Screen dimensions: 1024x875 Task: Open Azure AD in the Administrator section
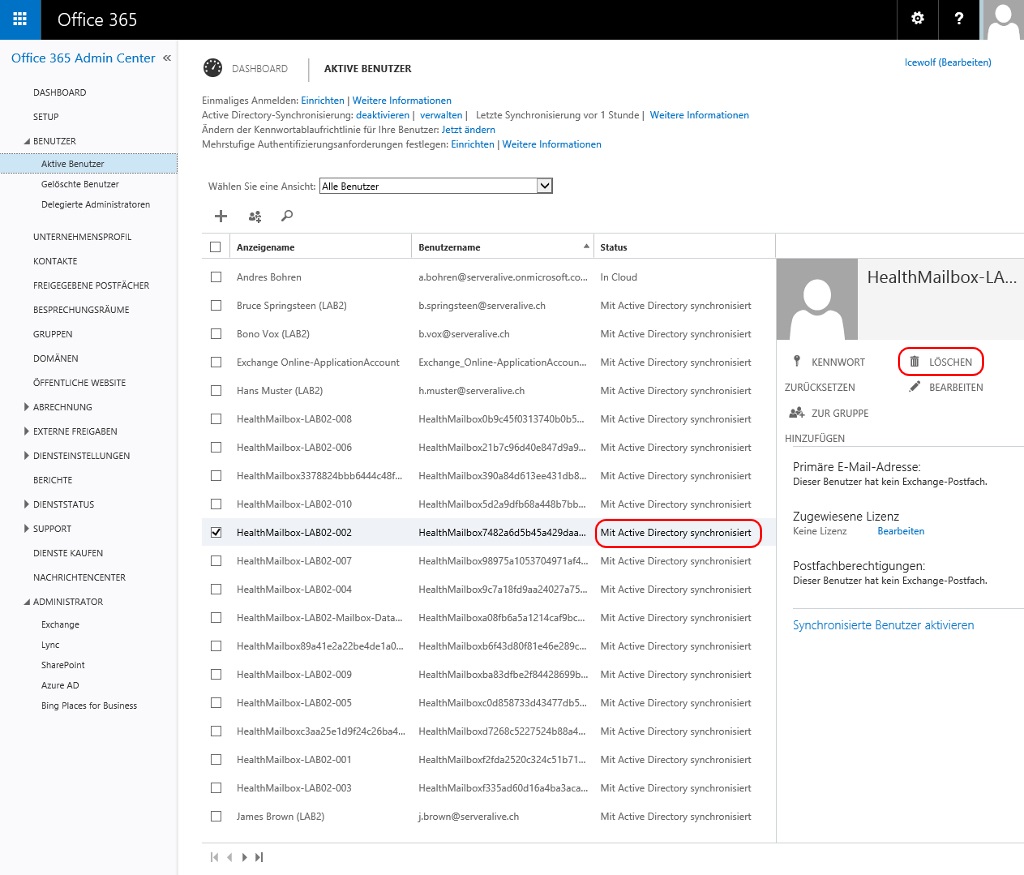point(60,686)
